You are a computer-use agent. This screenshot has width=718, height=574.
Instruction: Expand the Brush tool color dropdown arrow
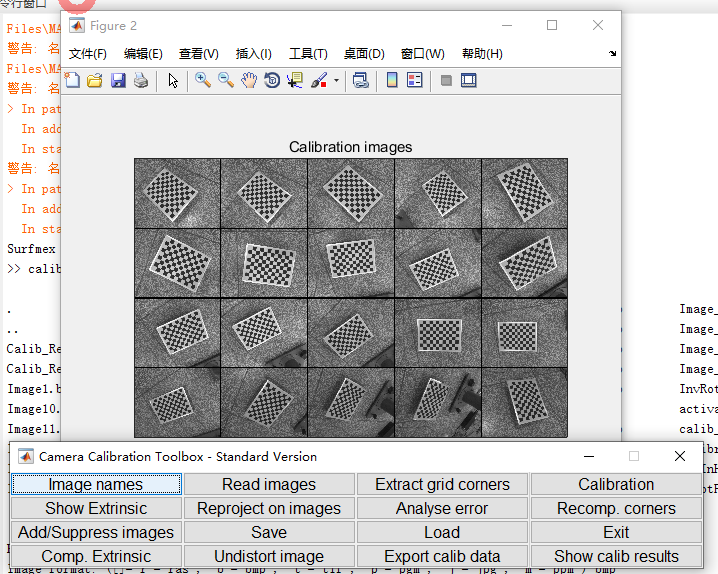[x=336, y=81]
